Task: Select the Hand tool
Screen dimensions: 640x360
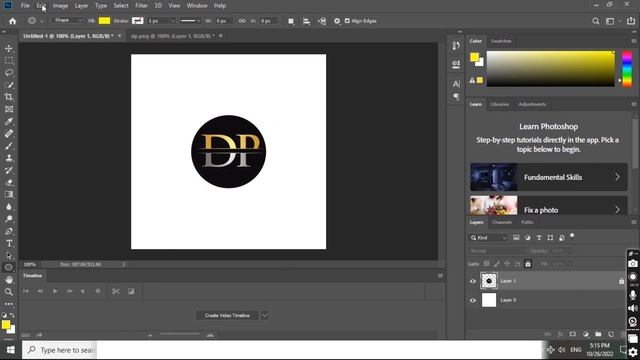Action: pos(9,280)
